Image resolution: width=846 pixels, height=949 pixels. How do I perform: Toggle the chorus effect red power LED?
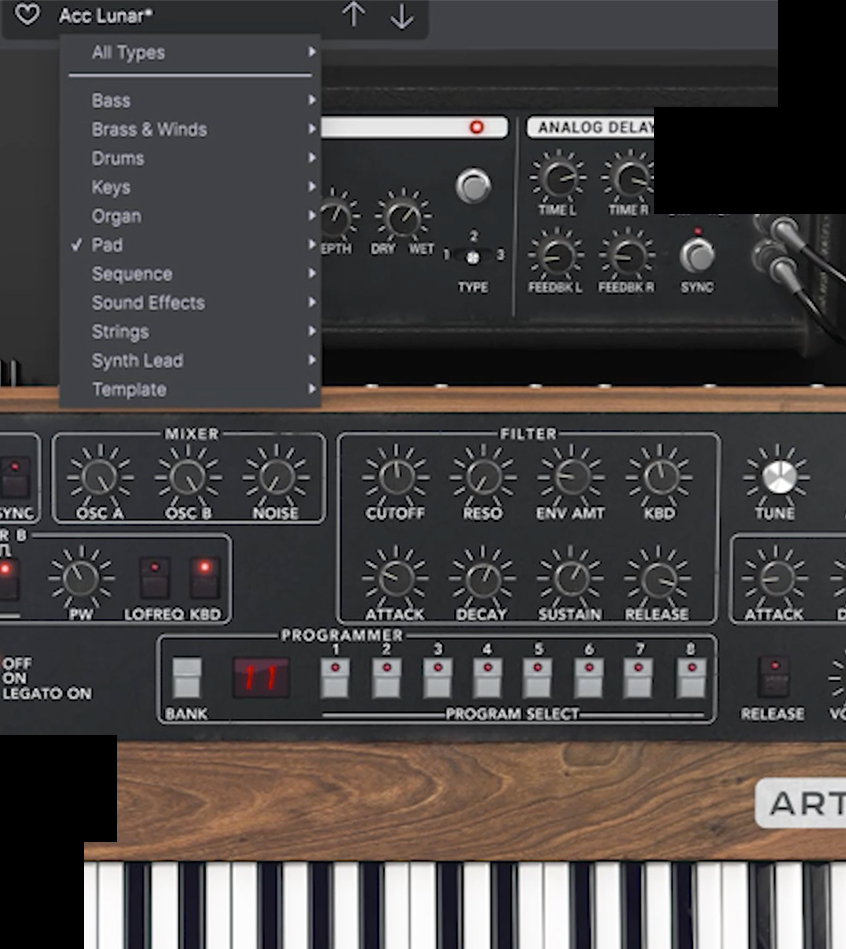(476, 127)
